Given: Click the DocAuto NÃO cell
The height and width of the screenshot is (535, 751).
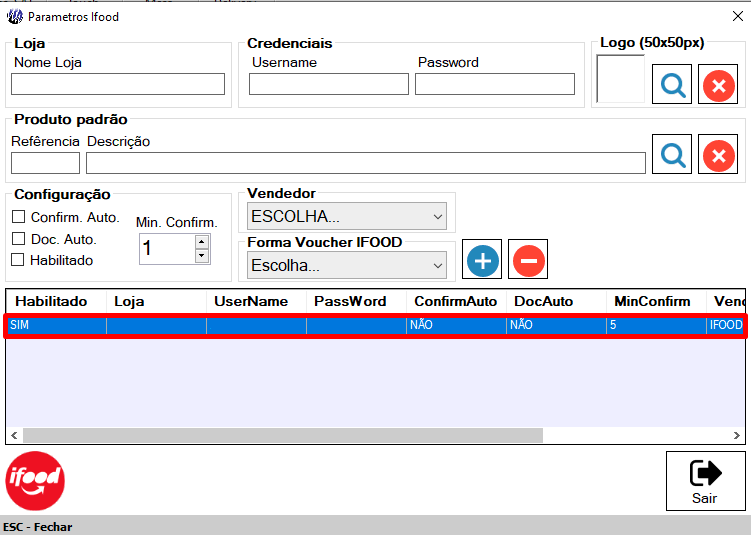Looking at the screenshot, I should point(557,325).
